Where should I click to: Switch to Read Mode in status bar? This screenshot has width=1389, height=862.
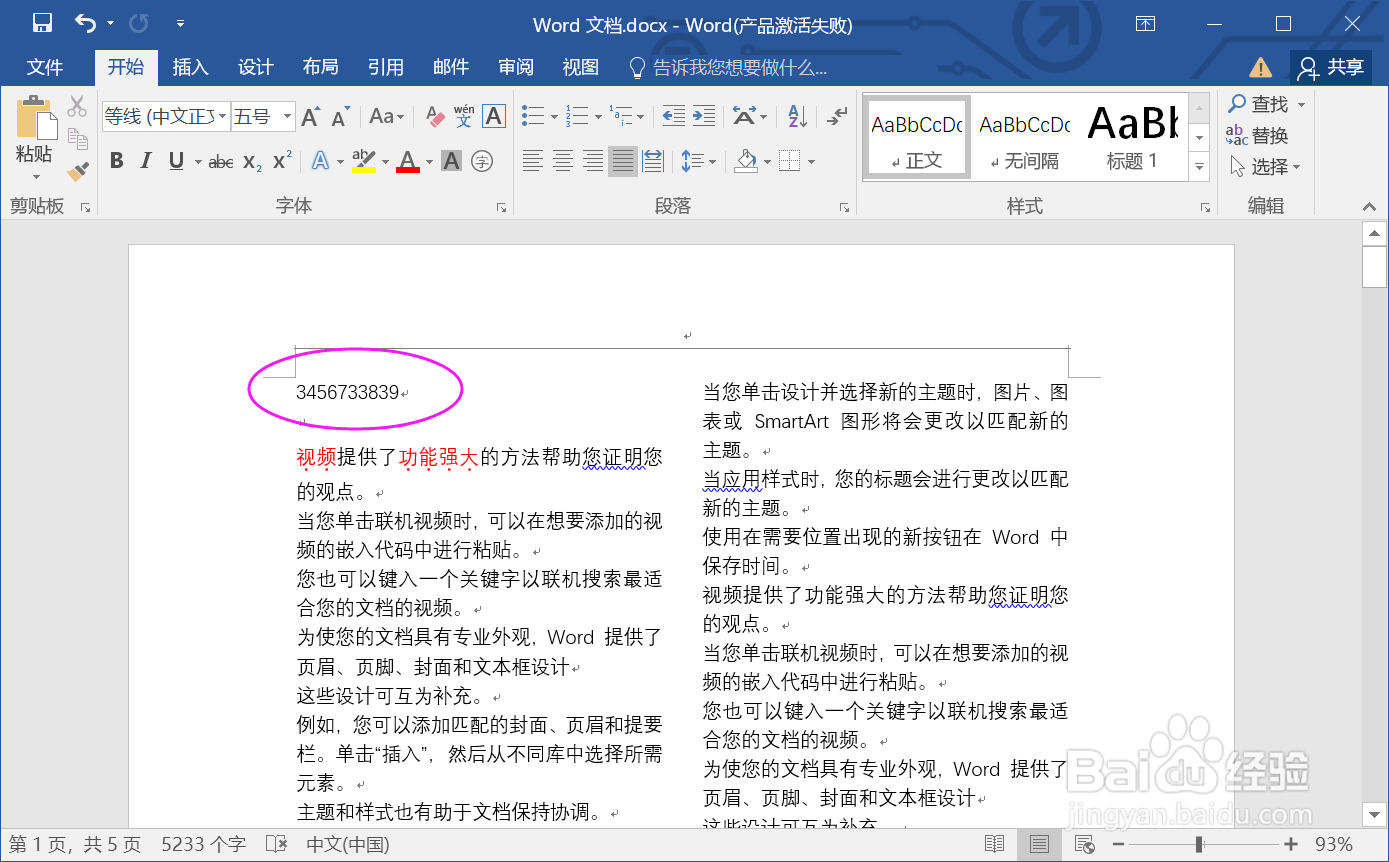coord(996,843)
